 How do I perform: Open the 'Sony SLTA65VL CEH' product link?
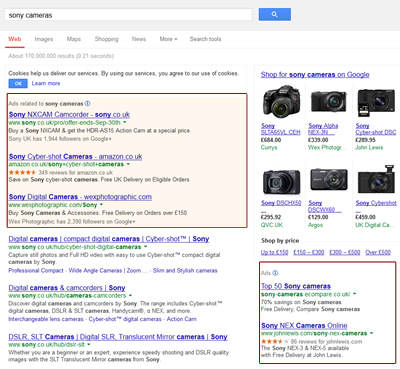(281, 129)
